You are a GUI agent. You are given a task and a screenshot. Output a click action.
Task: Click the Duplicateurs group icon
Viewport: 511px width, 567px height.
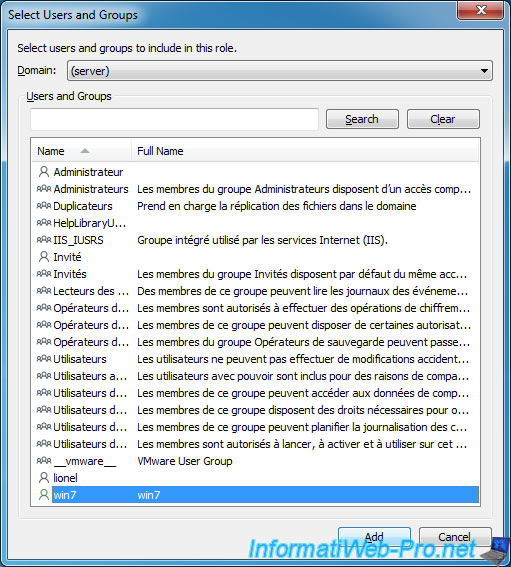point(44,205)
